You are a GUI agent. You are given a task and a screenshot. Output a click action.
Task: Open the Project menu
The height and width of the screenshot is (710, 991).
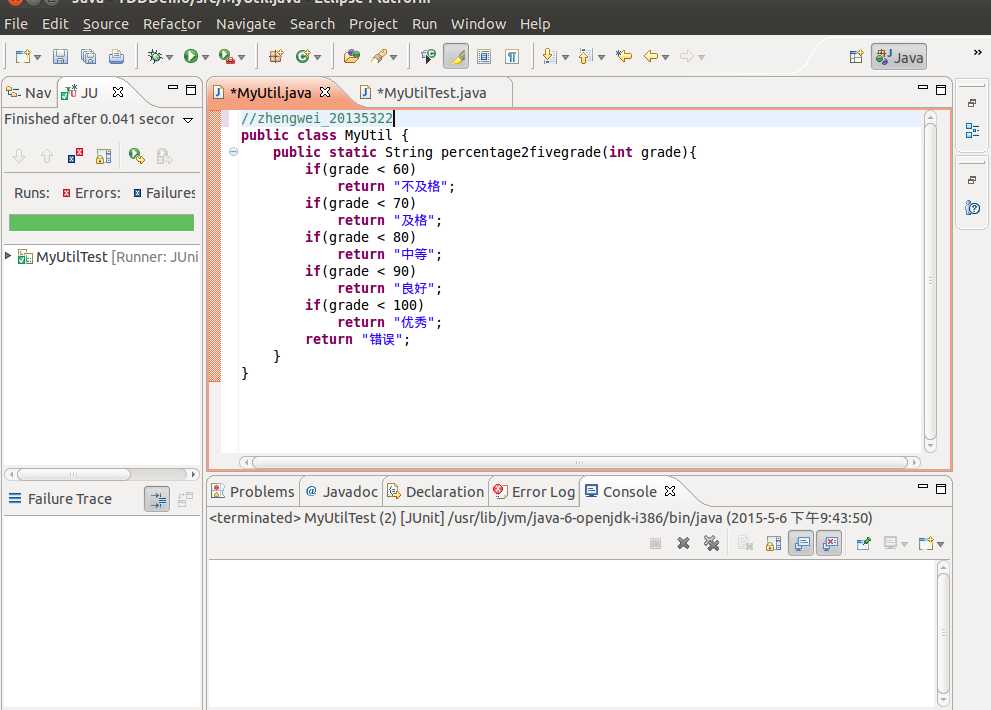coord(373,24)
